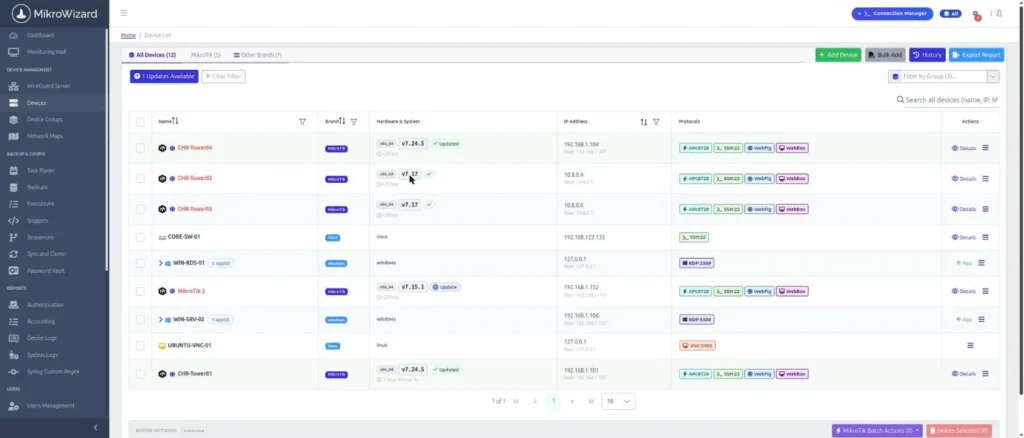Viewport: 1024px width, 438px height.
Task: Sort by the Name column
Action: click(x=175, y=121)
